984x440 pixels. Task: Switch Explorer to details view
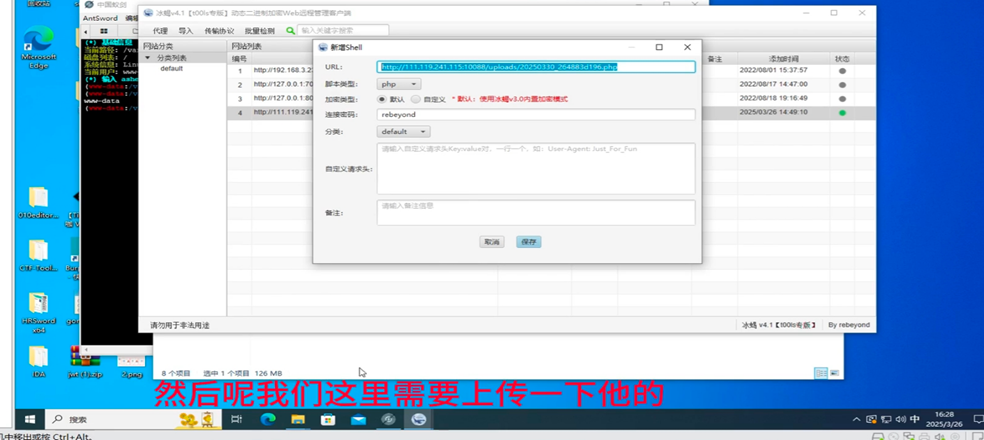pyautogui.click(x=821, y=373)
